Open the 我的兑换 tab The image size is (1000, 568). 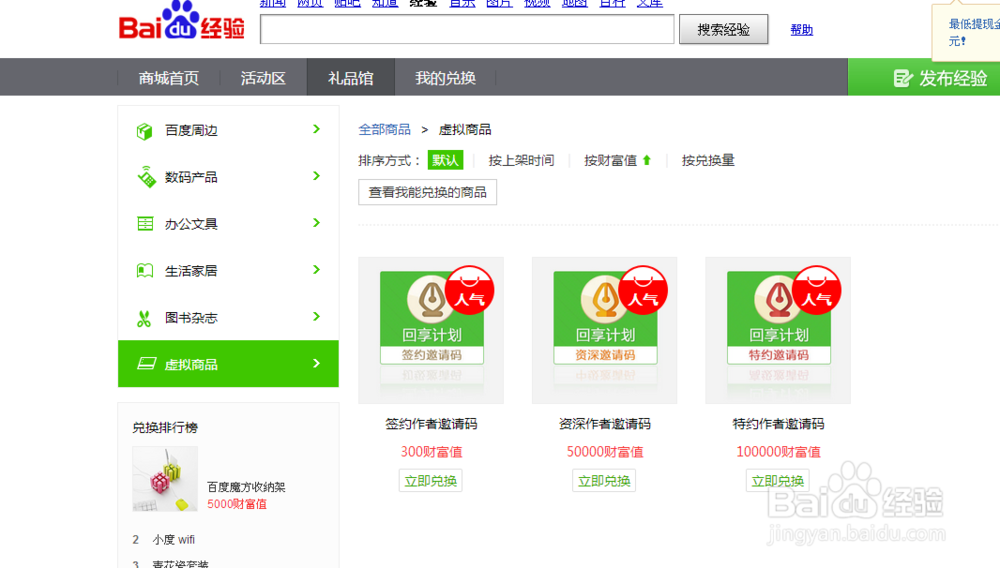[x=445, y=78]
